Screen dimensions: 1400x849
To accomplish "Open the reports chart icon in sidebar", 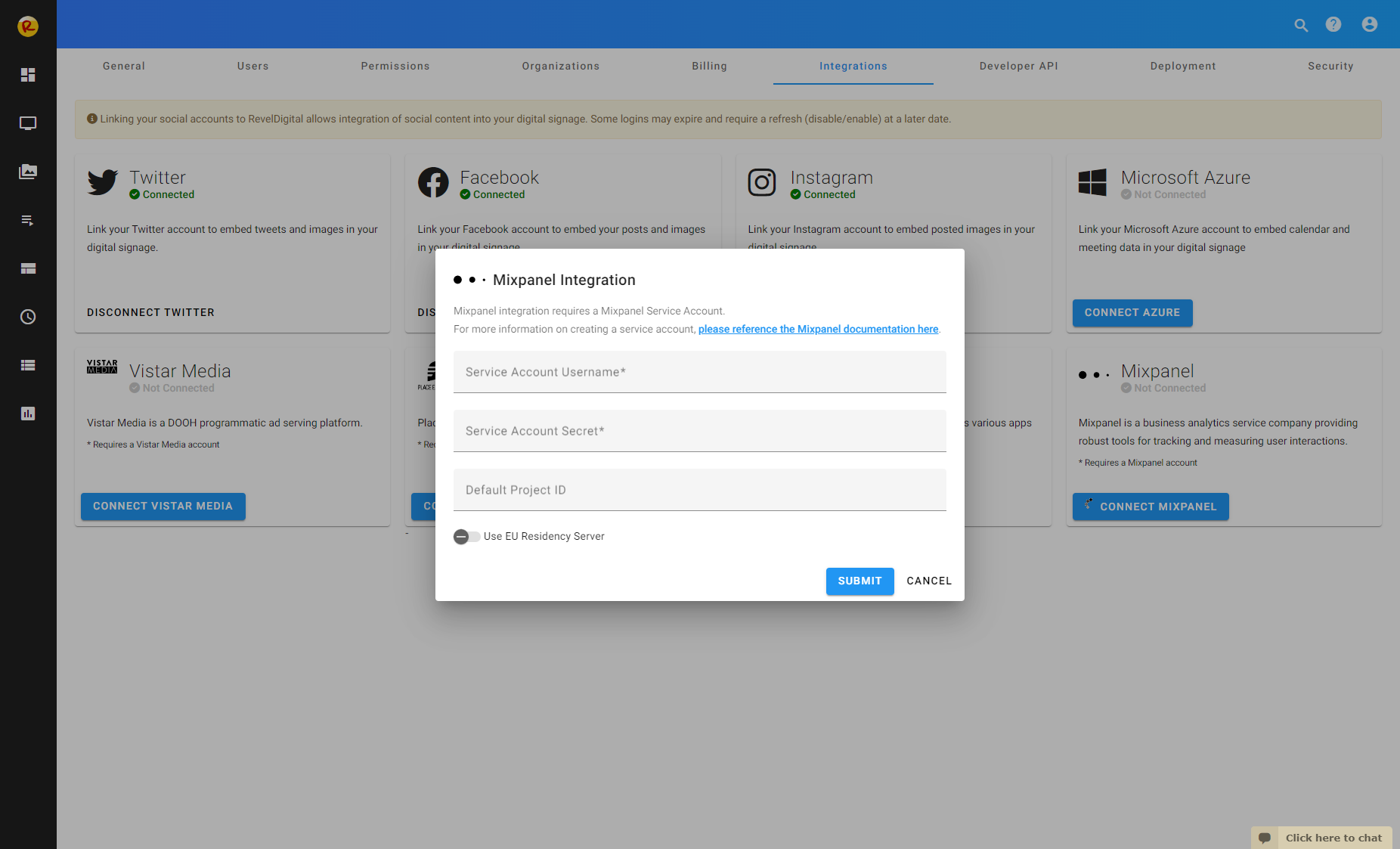I will (28, 414).
